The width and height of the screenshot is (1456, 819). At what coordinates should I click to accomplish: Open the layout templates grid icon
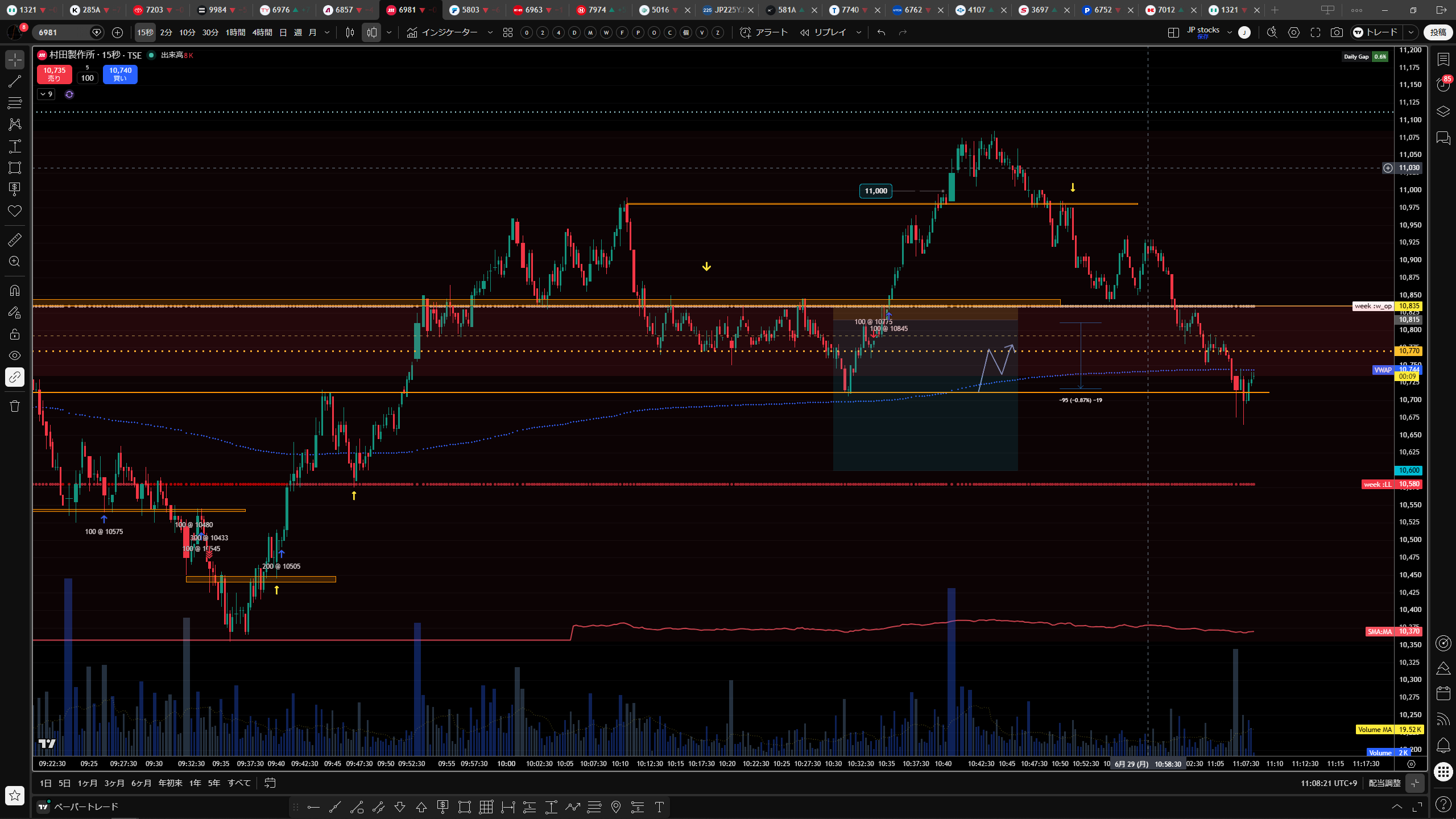point(508,32)
